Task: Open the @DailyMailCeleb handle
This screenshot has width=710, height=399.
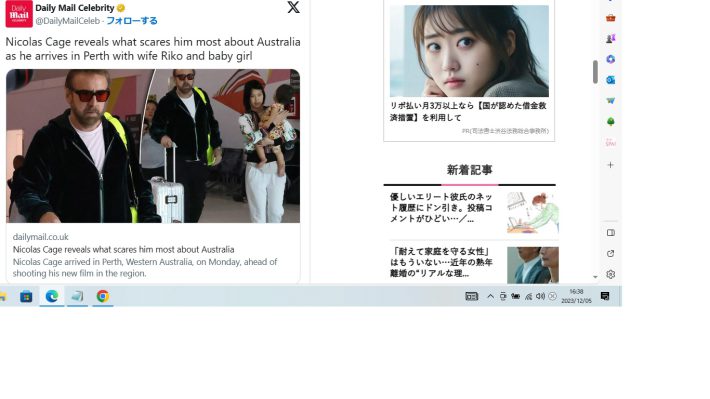Action: click(67, 21)
